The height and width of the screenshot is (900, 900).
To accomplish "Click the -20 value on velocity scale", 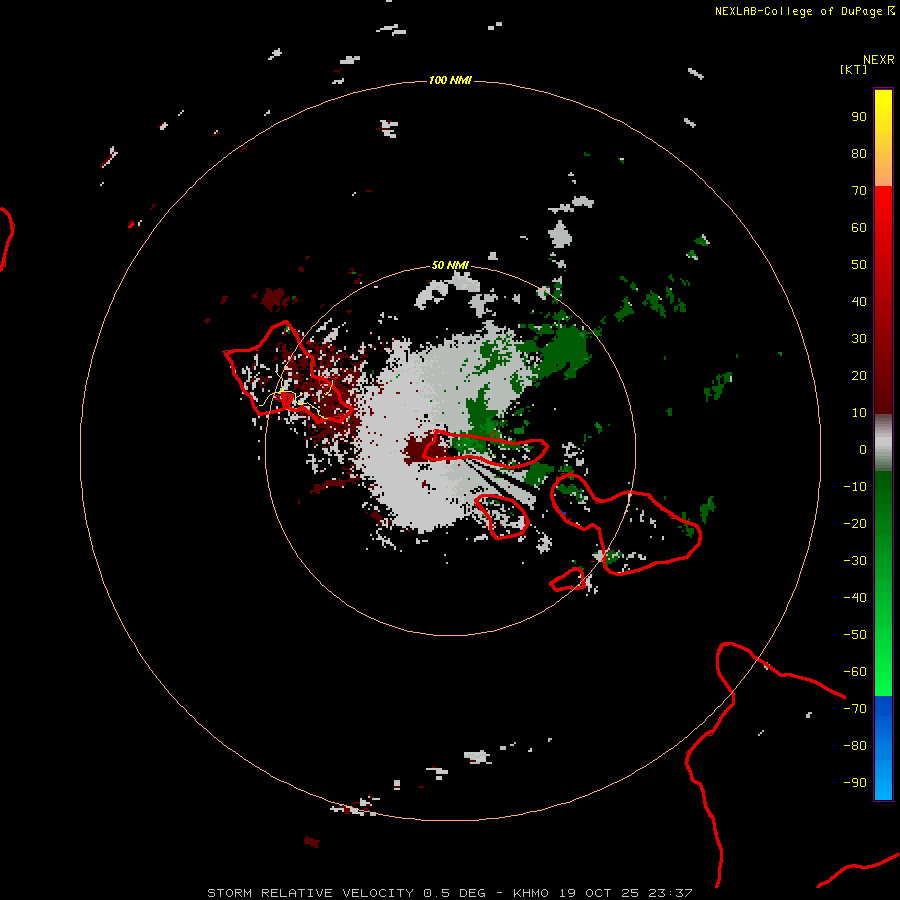I will pos(855,523).
